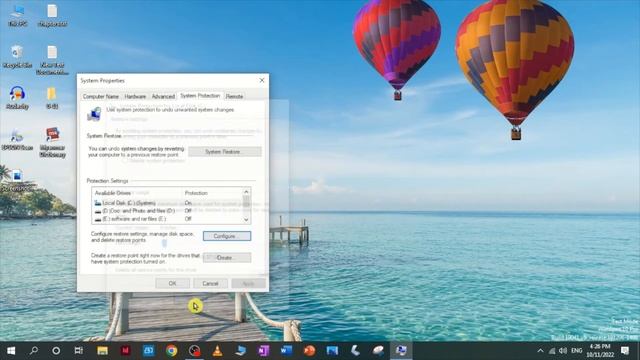Select the System Protection tab
640x360 pixels.
pyautogui.click(x=200, y=96)
